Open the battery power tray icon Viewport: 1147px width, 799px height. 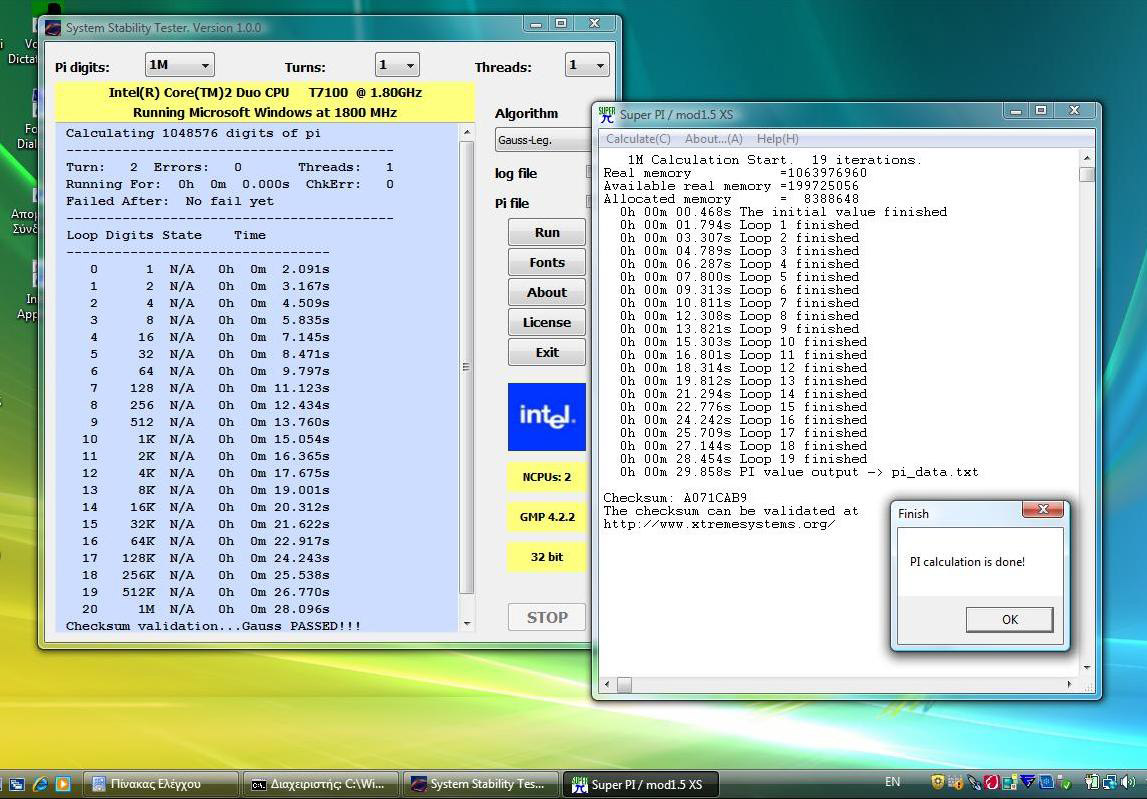(1092, 783)
